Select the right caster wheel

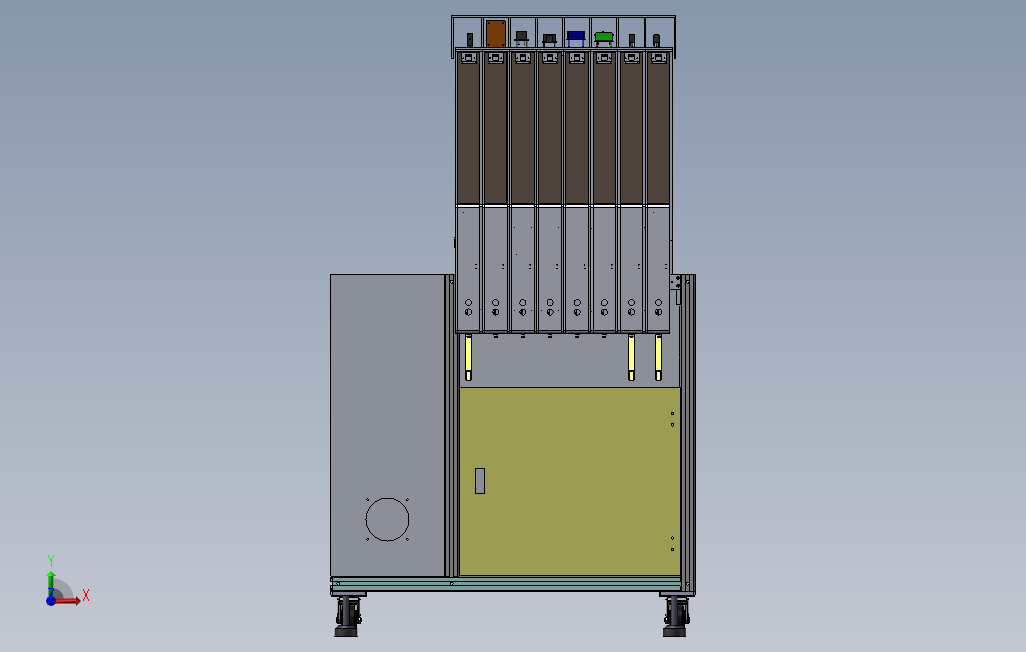coord(675,617)
